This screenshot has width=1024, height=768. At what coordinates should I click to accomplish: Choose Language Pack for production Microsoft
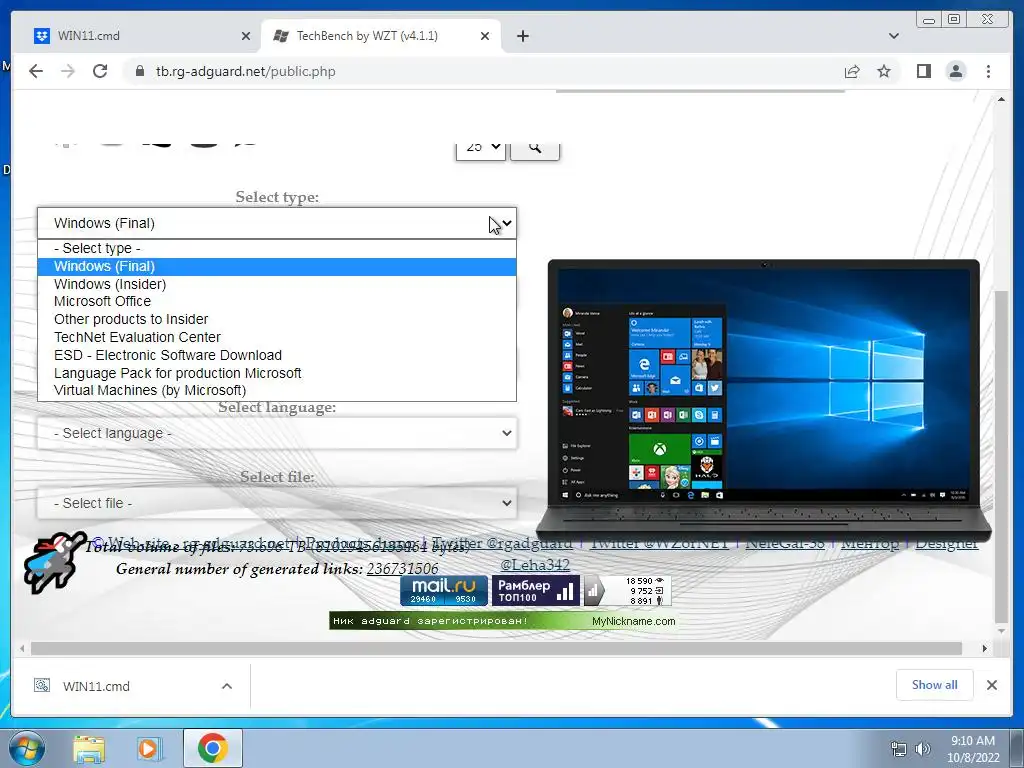click(277, 373)
